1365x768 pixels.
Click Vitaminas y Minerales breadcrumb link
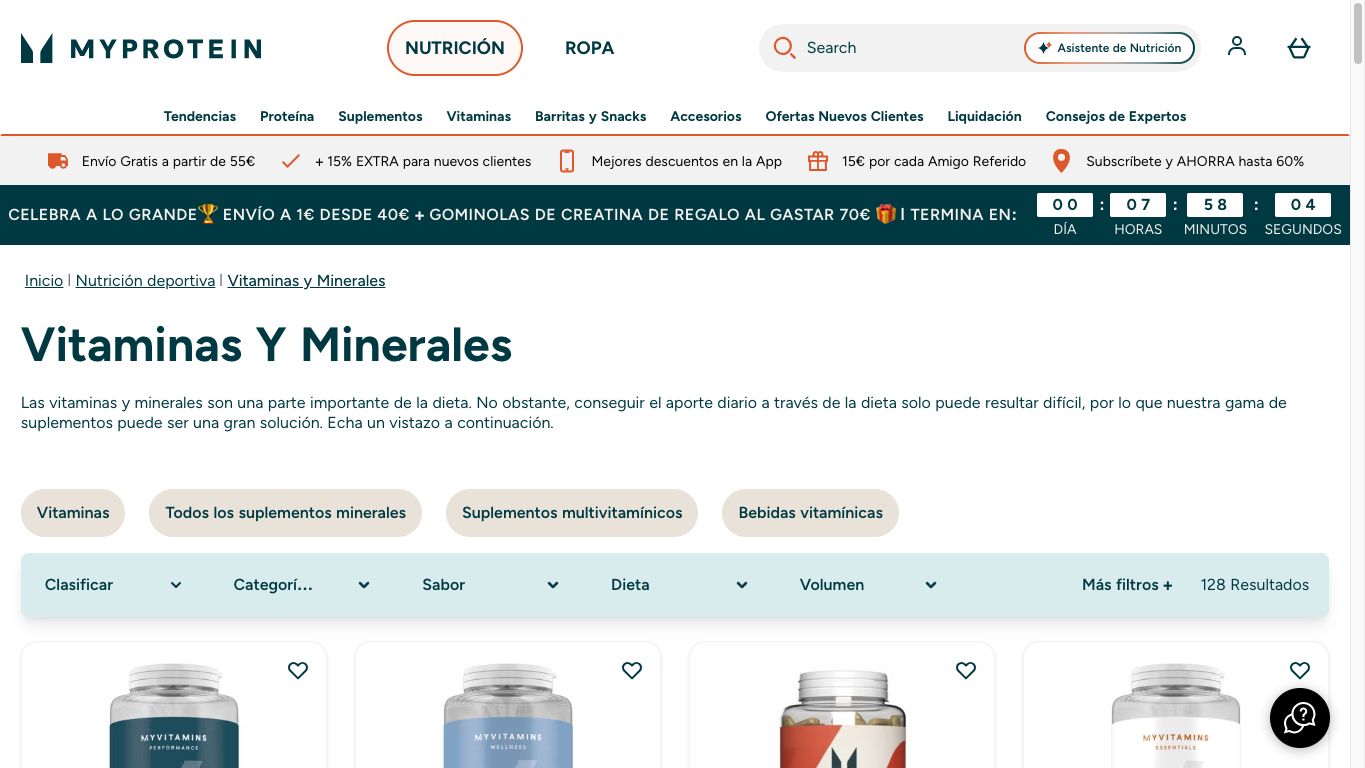click(x=306, y=281)
